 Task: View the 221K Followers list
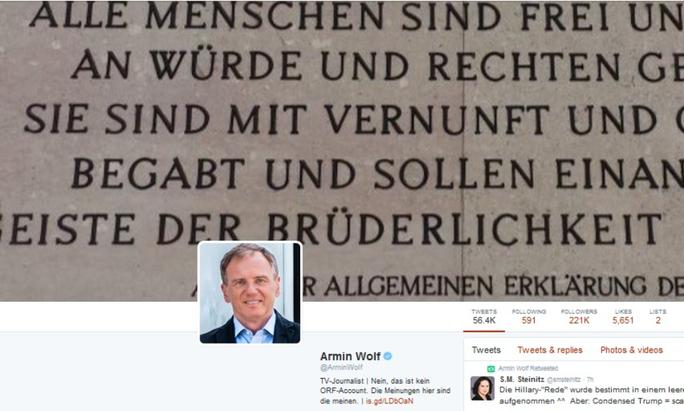(579, 317)
